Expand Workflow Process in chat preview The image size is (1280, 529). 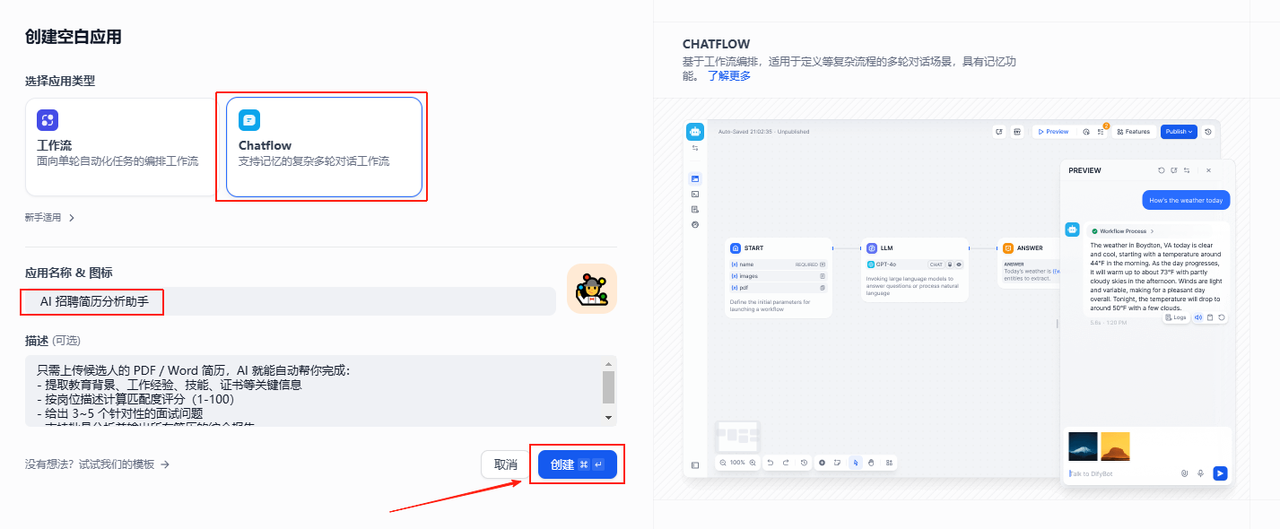tap(1123, 231)
